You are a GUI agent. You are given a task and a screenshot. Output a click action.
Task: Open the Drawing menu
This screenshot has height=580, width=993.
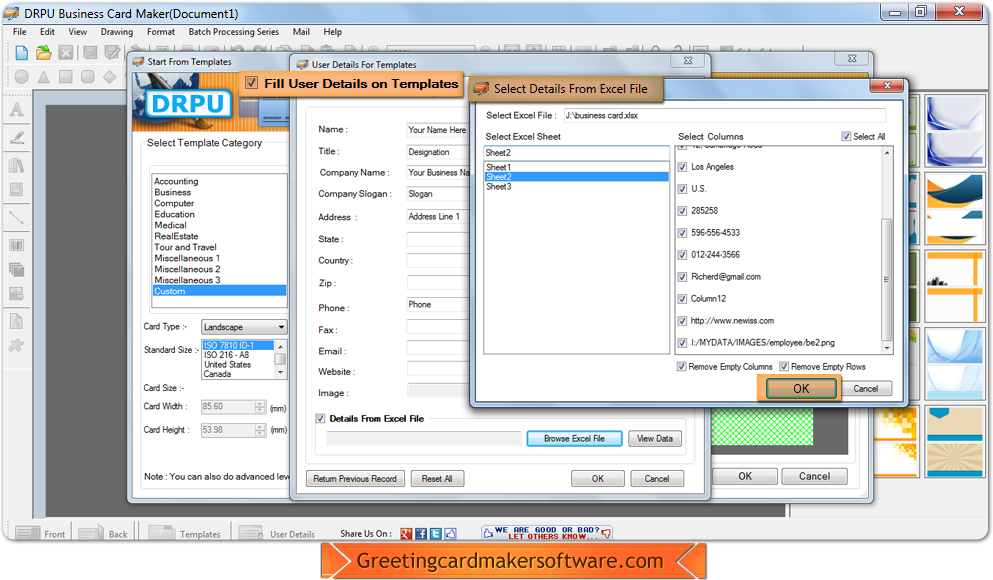(117, 32)
